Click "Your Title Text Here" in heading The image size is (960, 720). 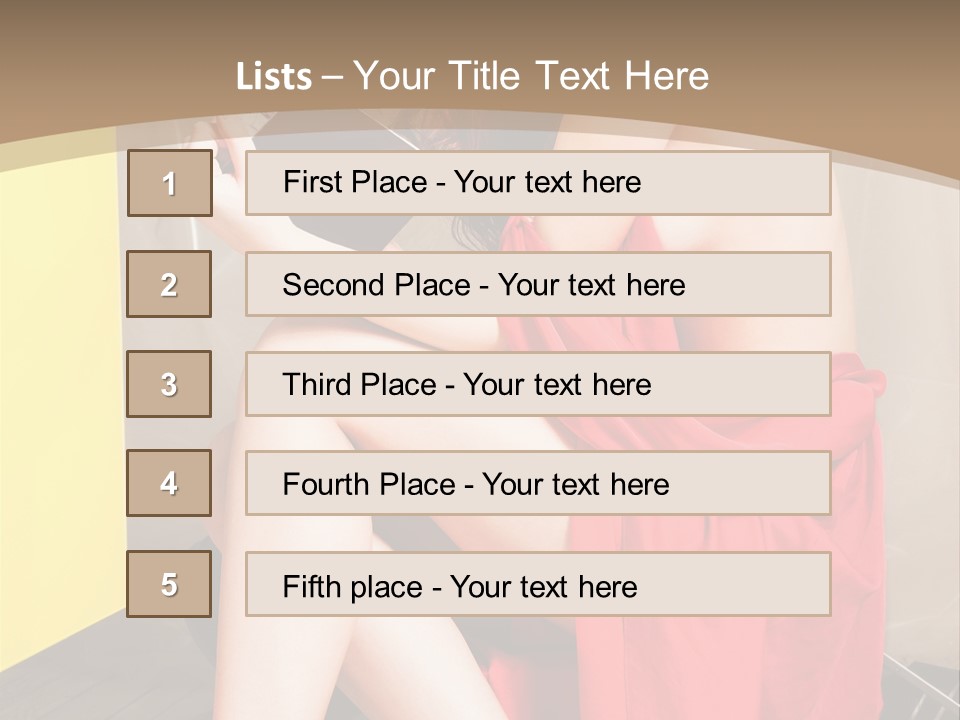[531, 76]
